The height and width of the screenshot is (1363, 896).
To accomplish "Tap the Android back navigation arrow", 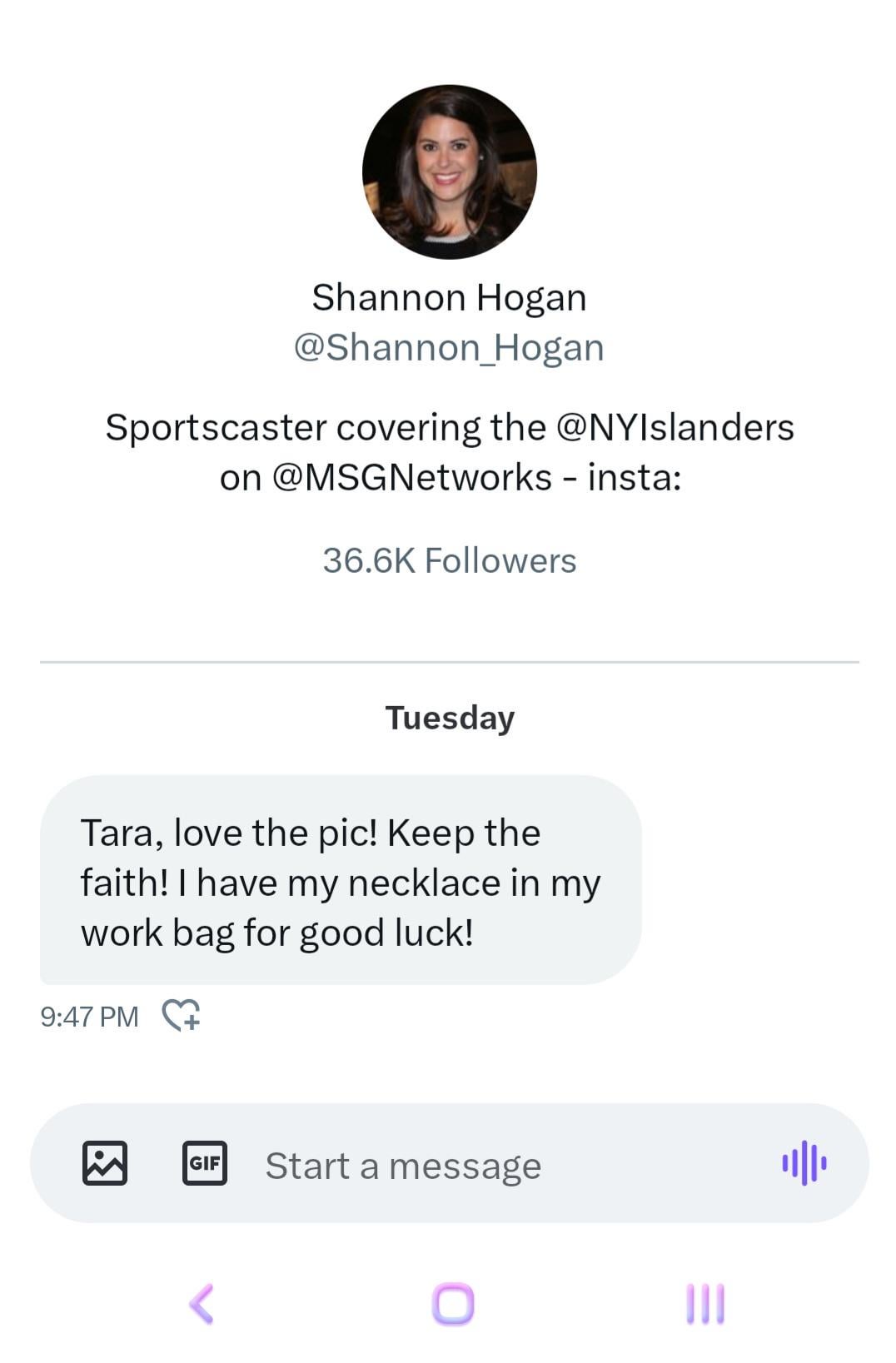I will tap(202, 1304).
